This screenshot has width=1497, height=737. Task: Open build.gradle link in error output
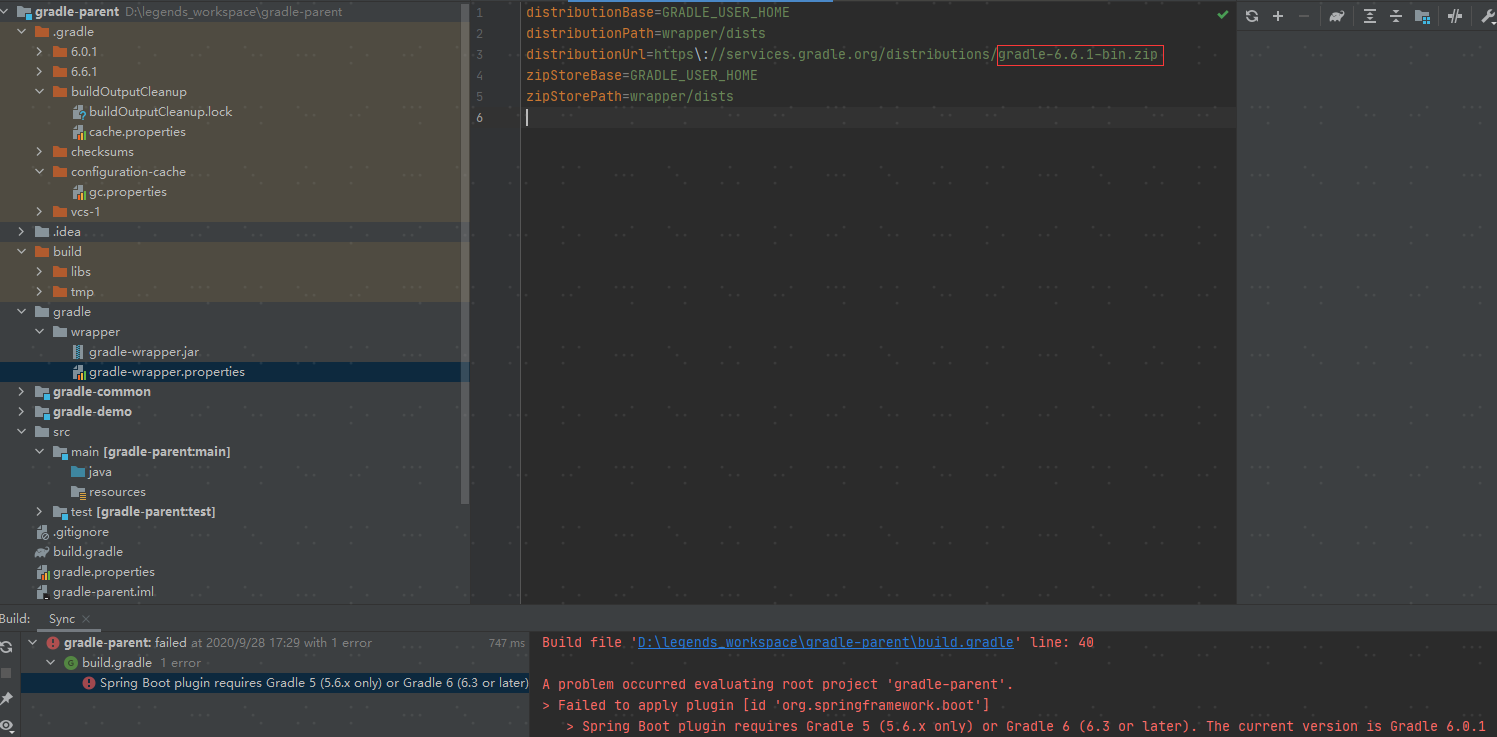point(826,642)
